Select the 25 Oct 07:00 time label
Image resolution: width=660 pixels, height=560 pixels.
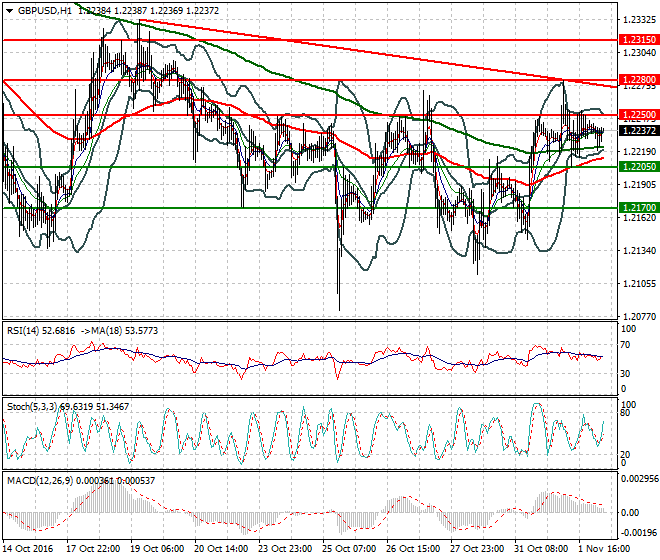[x=349, y=549]
